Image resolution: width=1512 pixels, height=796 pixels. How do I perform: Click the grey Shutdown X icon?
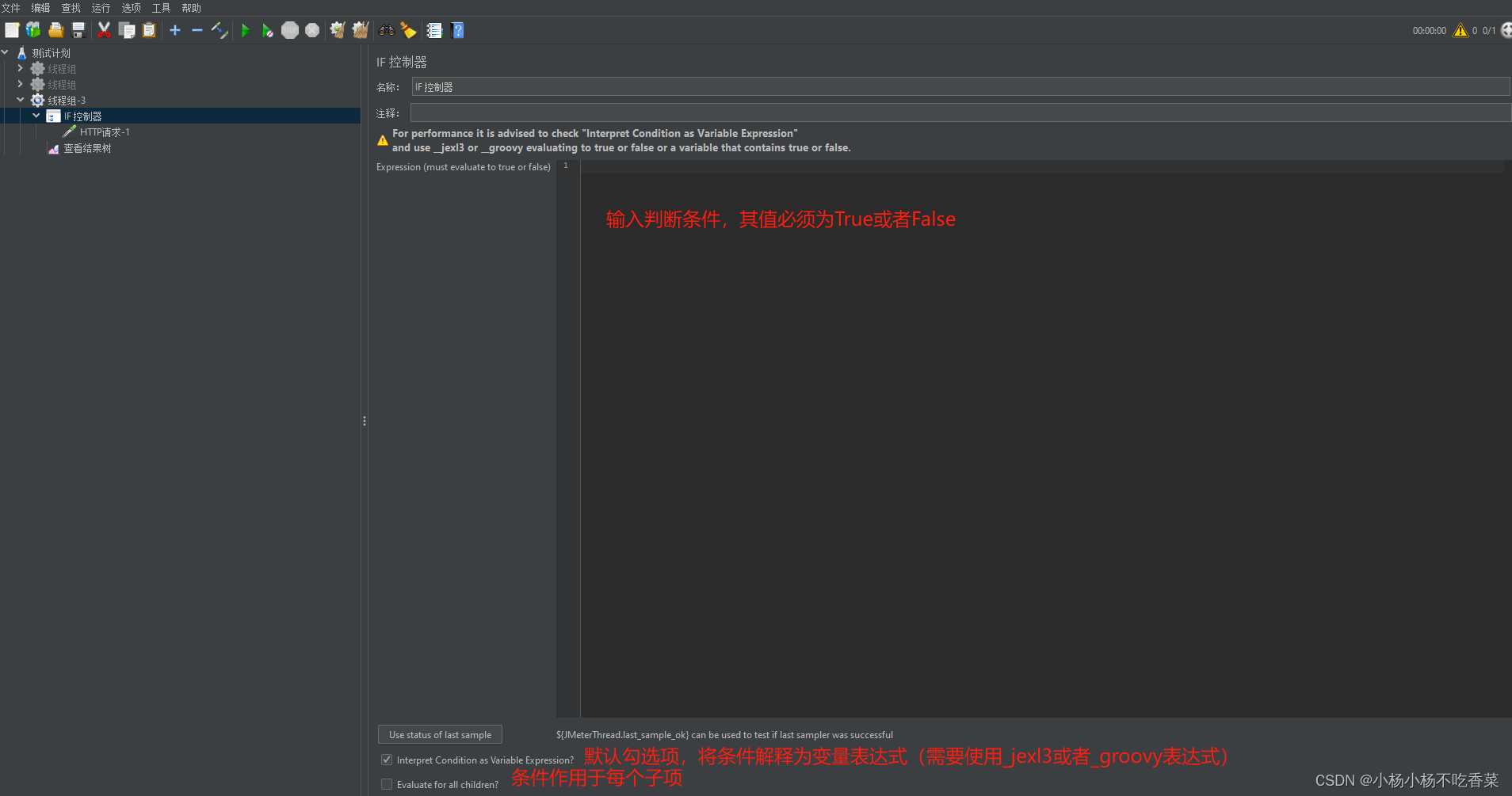[312, 30]
